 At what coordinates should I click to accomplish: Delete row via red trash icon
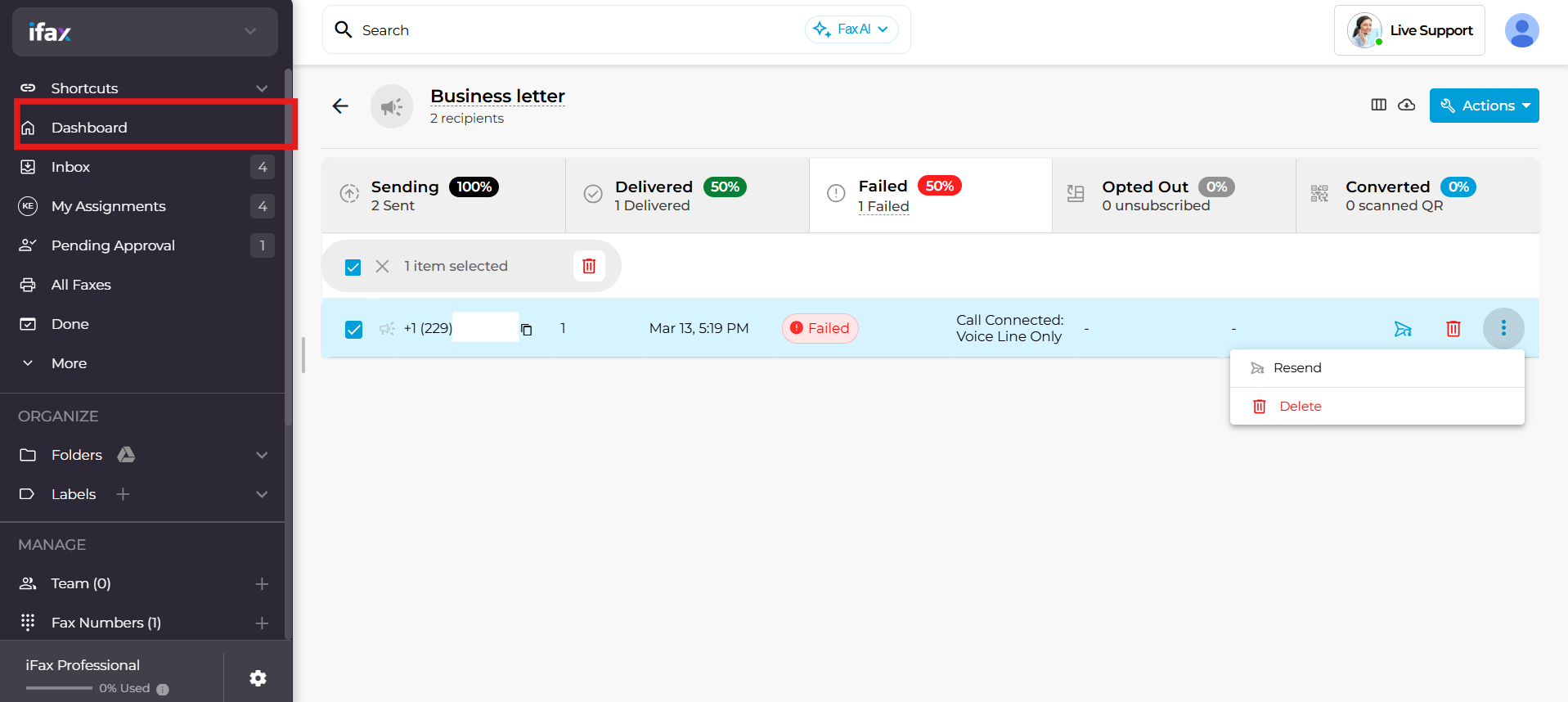[x=1453, y=329]
